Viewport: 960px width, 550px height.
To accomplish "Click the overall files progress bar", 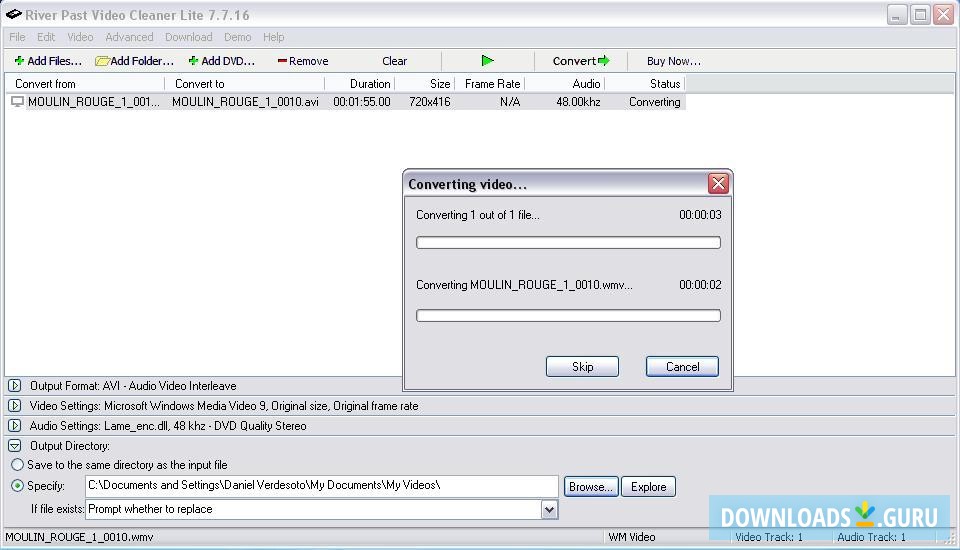I will (x=568, y=243).
